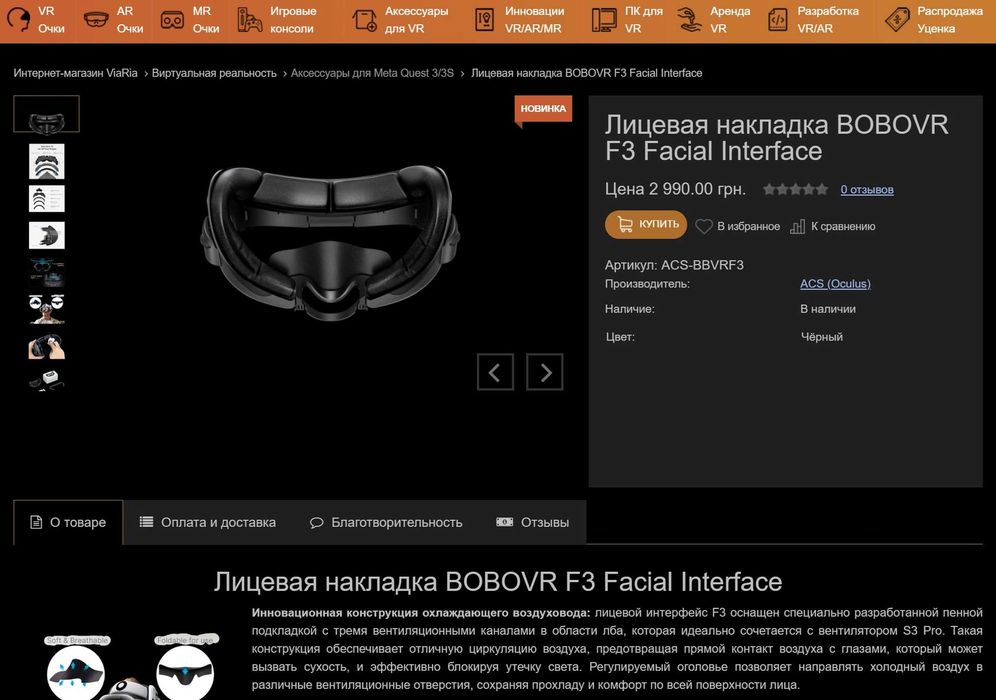Select sixth thumbnail with person wearing headset

[x=46, y=309]
